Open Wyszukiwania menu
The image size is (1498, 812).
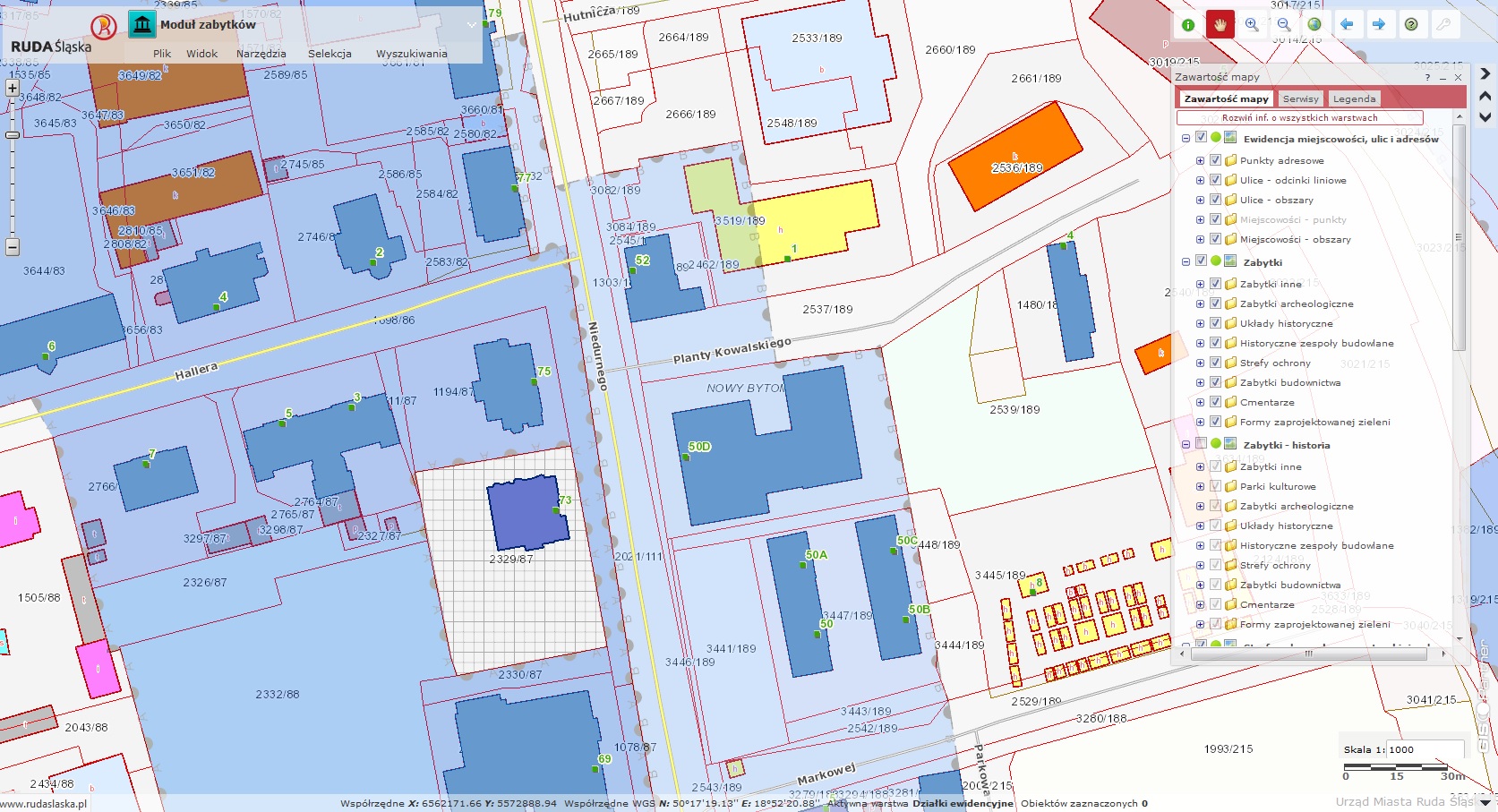[x=412, y=54]
